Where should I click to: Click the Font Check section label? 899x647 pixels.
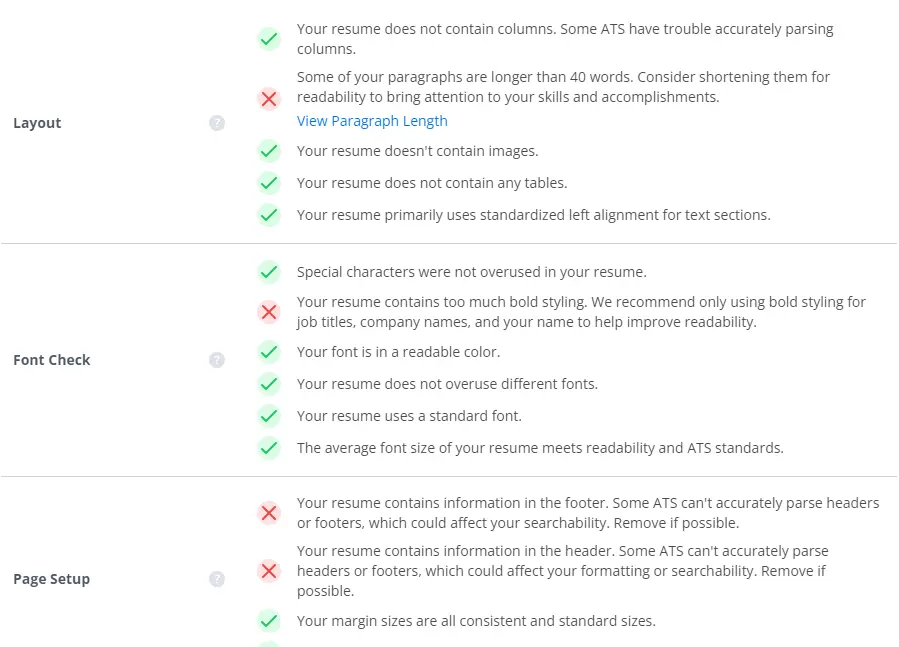(x=52, y=360)
